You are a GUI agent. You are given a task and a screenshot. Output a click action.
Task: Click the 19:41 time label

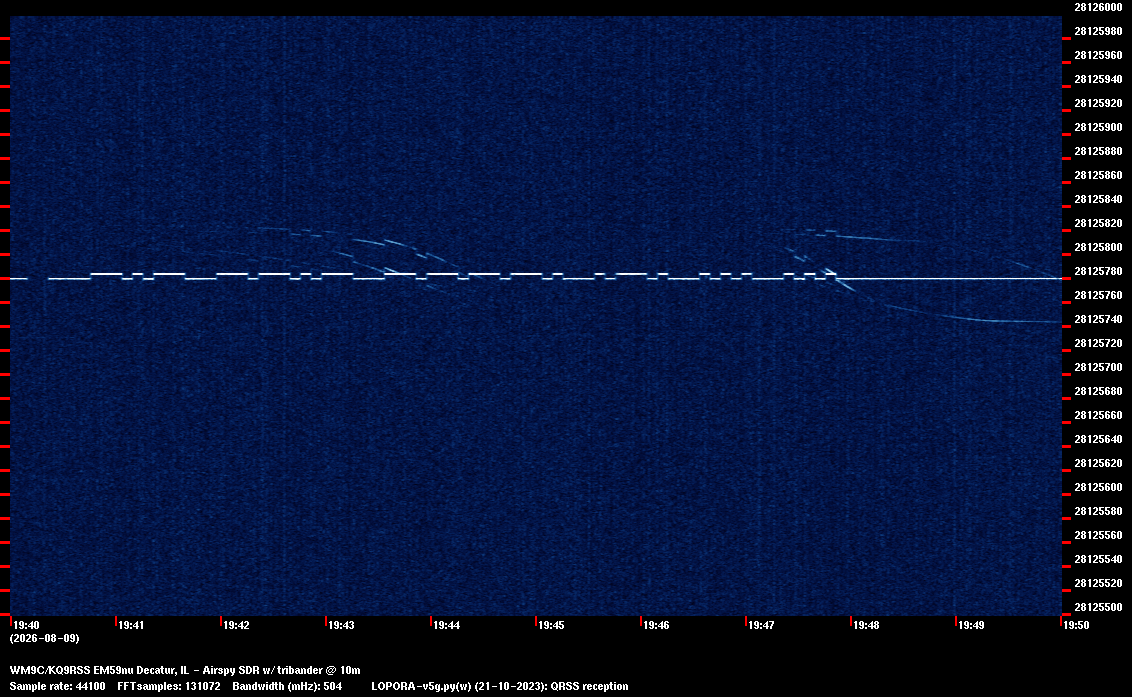click(x=131, y=625)
